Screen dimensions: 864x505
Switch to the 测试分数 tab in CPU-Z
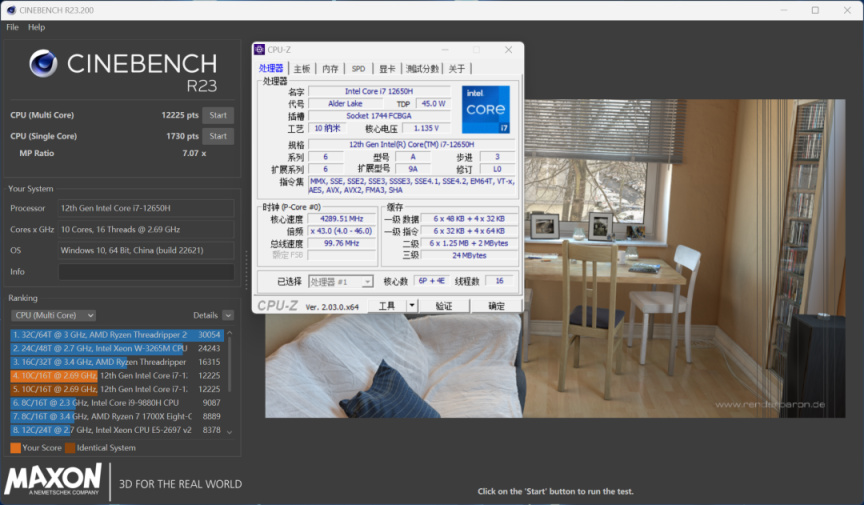click(422, 69)
